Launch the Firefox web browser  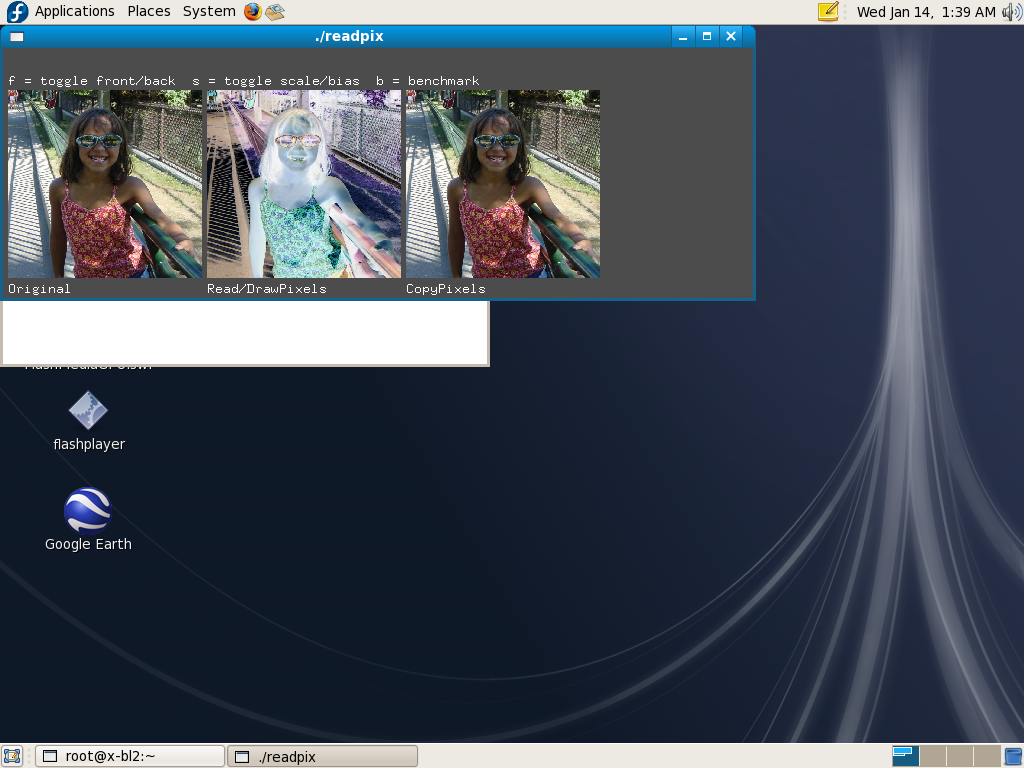tap(252, 12)
